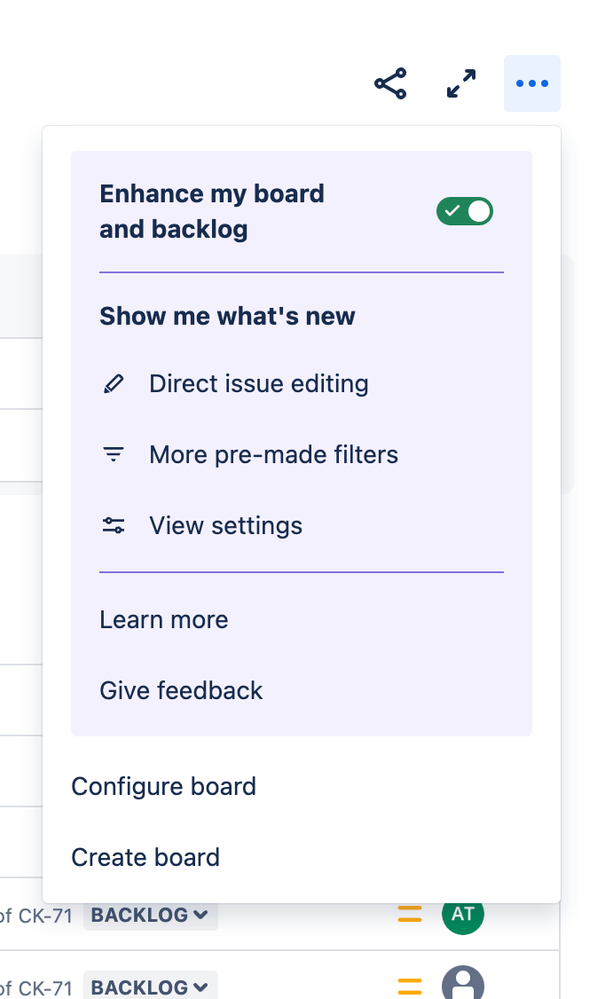Image resolution: width=605 pixels, height=999 pixels.
Task: Click the filter icon beside More pre-made filters
Action: click(114, 455)
